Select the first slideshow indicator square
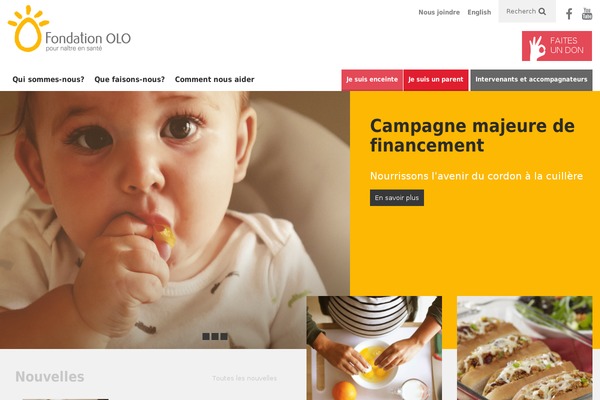The width and height of the screenshot is (600, 400). click(x=206, y=336)
